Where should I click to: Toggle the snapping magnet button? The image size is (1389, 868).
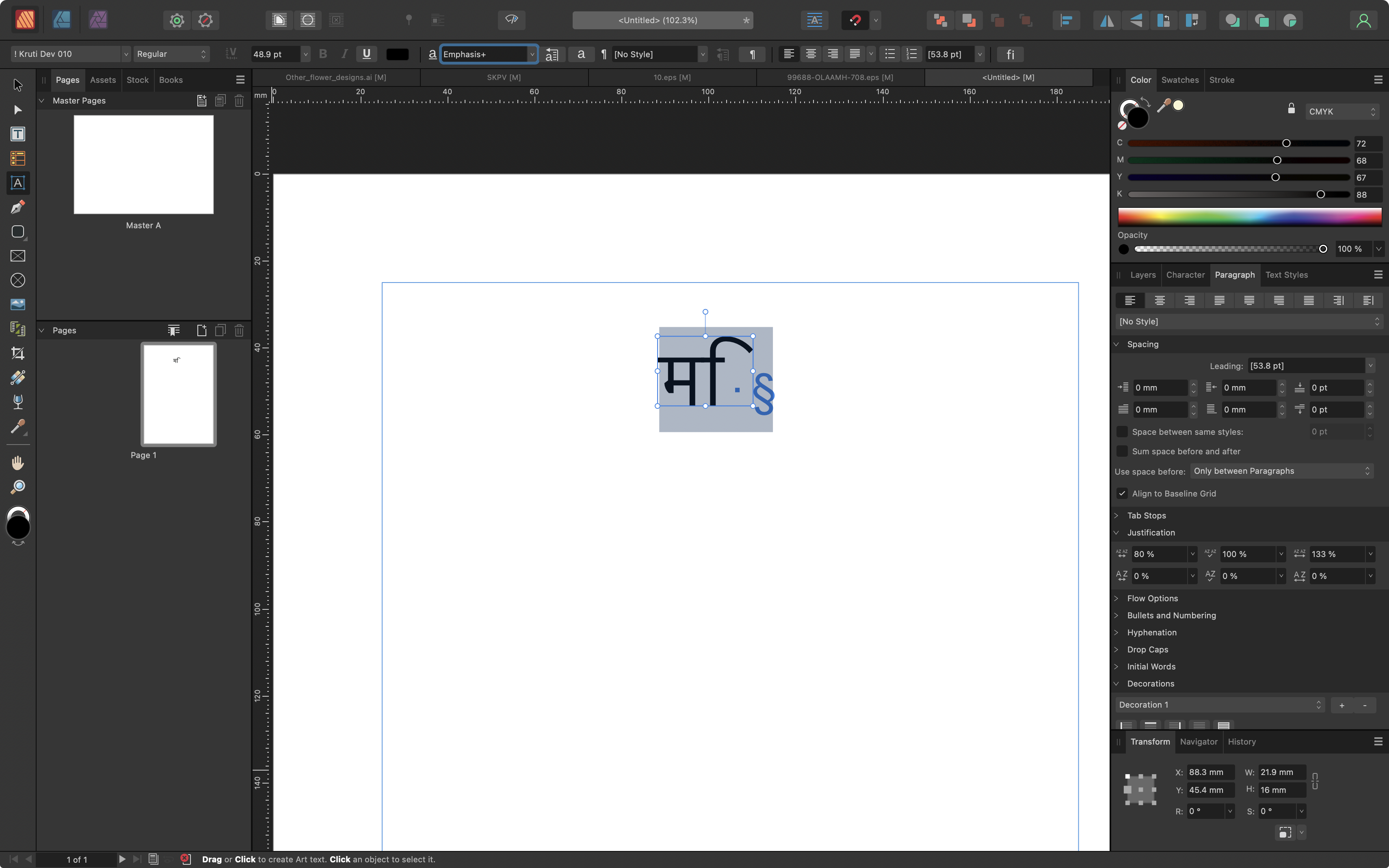tap(855, 21)
